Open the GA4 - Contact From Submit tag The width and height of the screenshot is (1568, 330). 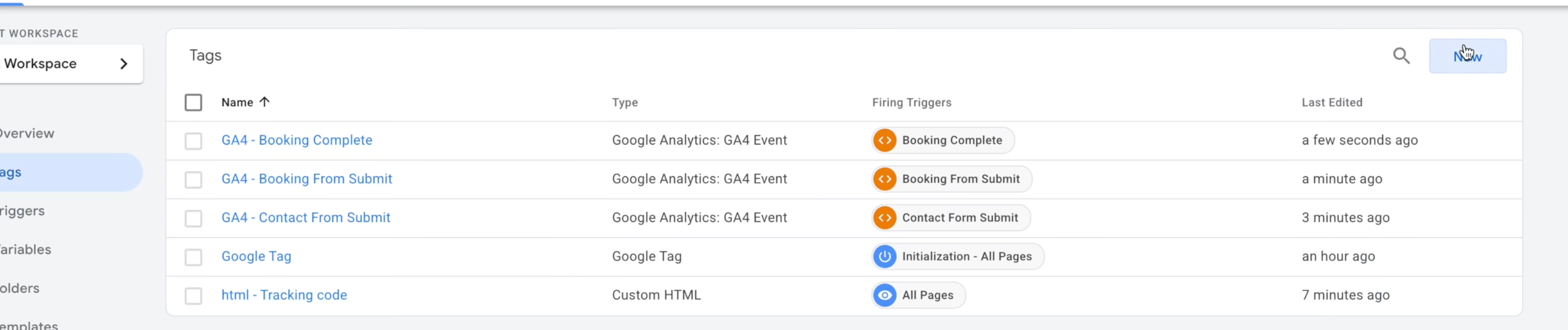[x=306, y=218]
